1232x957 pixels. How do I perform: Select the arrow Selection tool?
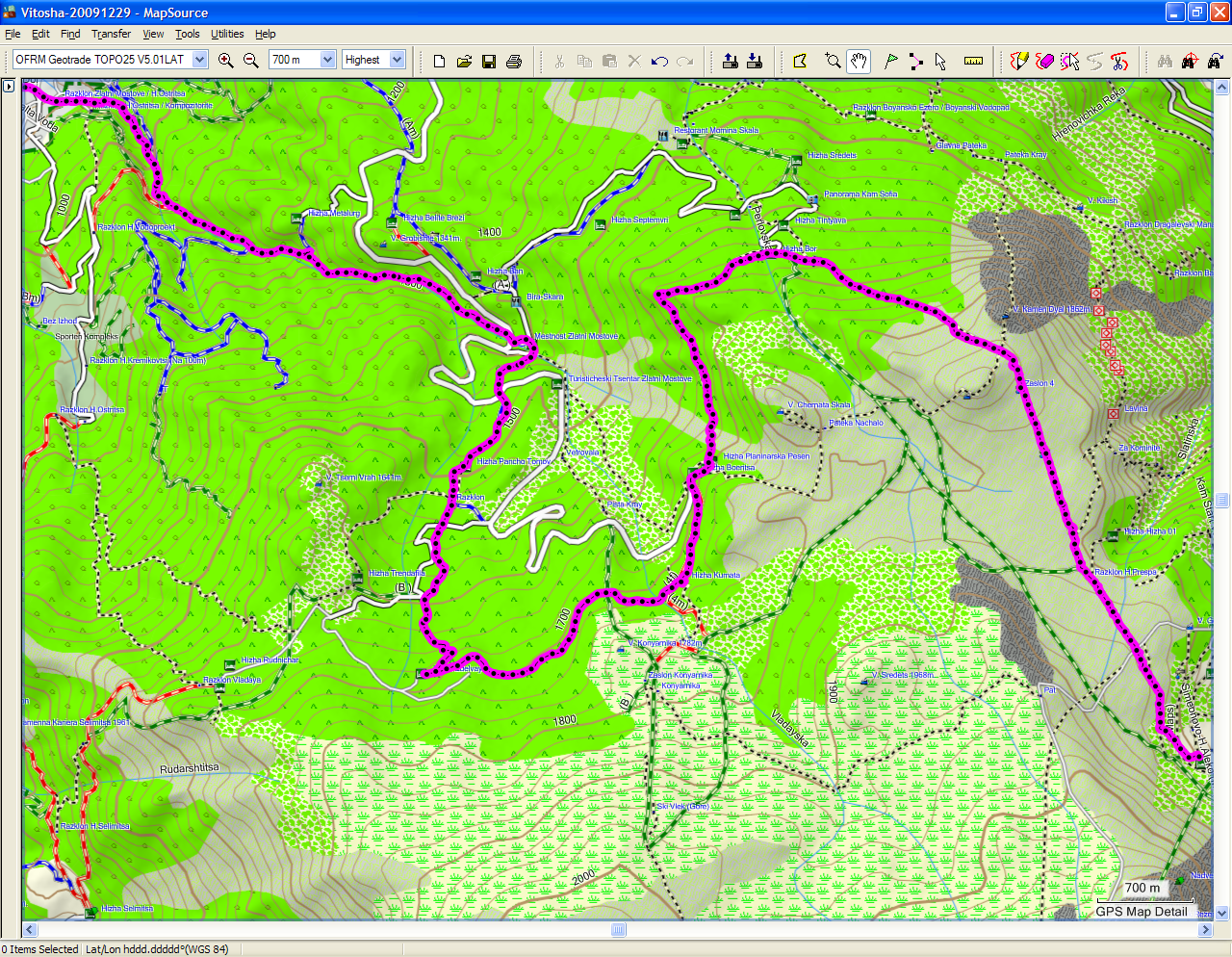click(940, 61)
